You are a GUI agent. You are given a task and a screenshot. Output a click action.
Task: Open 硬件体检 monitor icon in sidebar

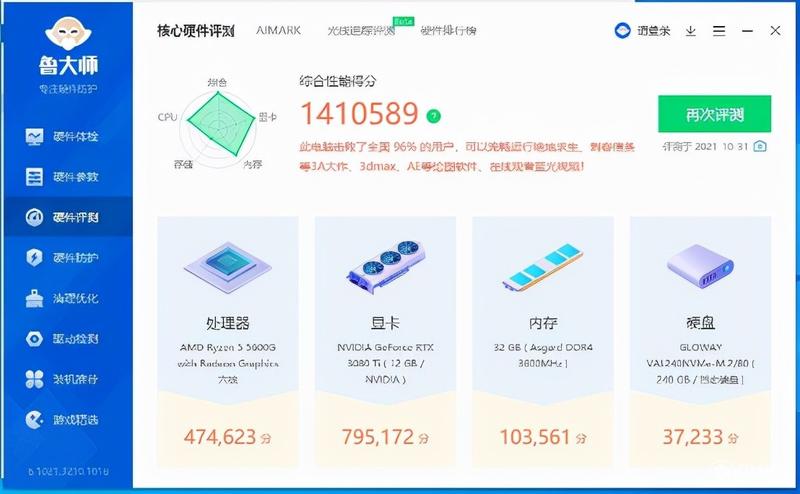coord(34,137)
